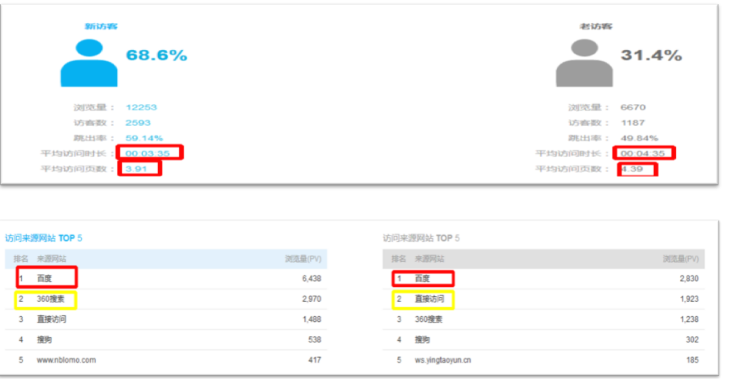
Task: Open 360搜索 row ranked 2 for new visitors
Action: [166, 299]
